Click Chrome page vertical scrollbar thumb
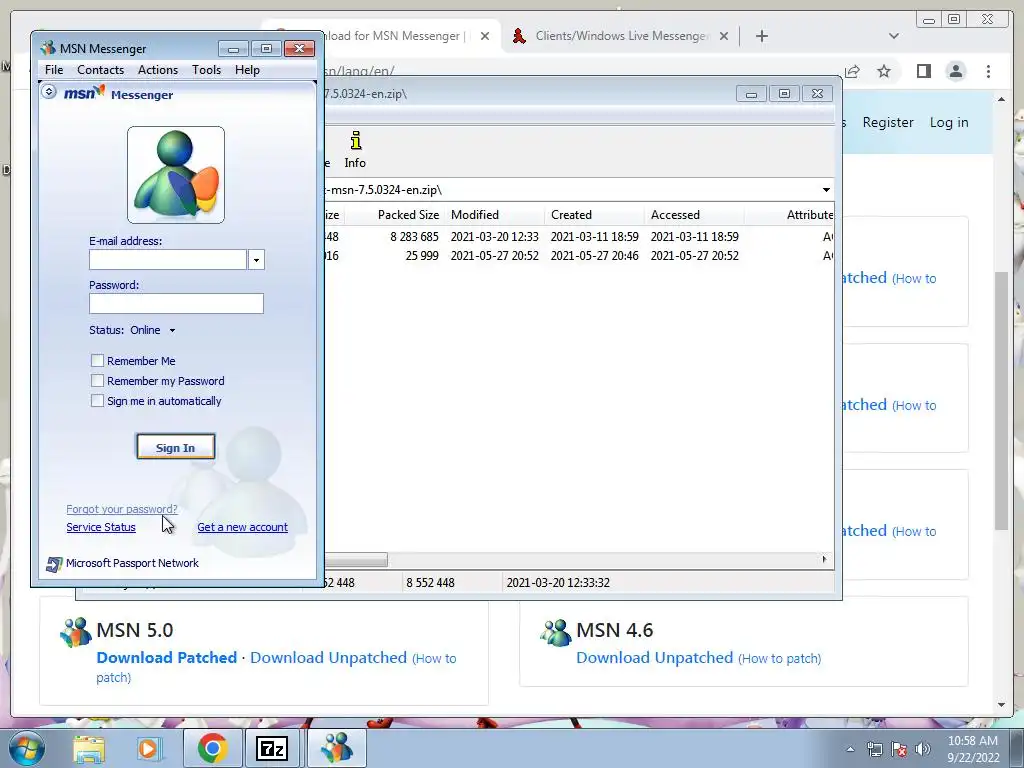Viewport: 1024px width, 768px height. coord(1002,400)
